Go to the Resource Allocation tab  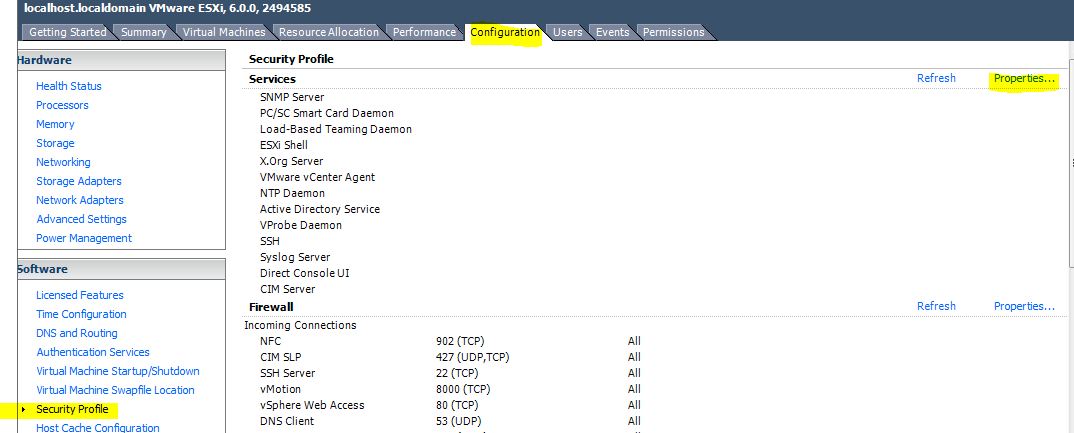tap(329, 32)
